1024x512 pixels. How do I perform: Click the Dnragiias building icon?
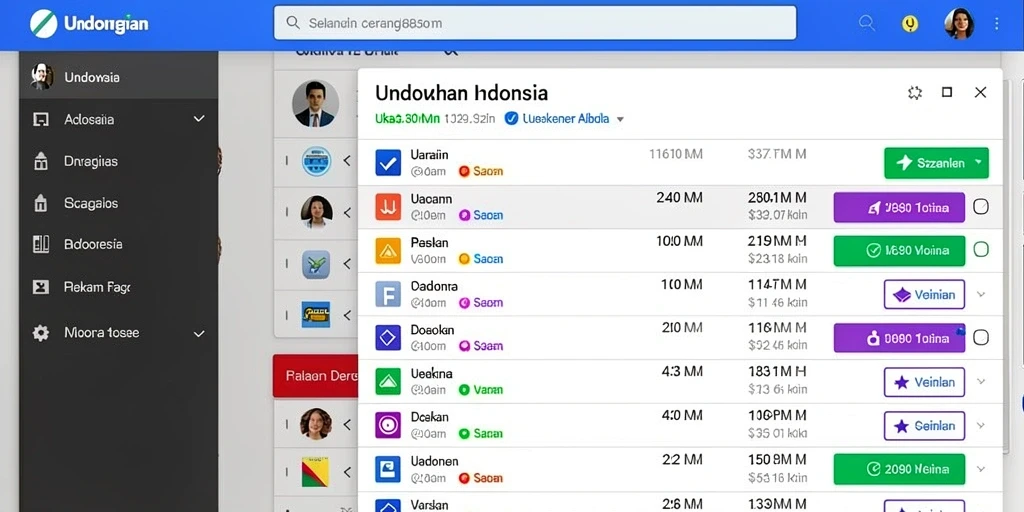[40, 161]
